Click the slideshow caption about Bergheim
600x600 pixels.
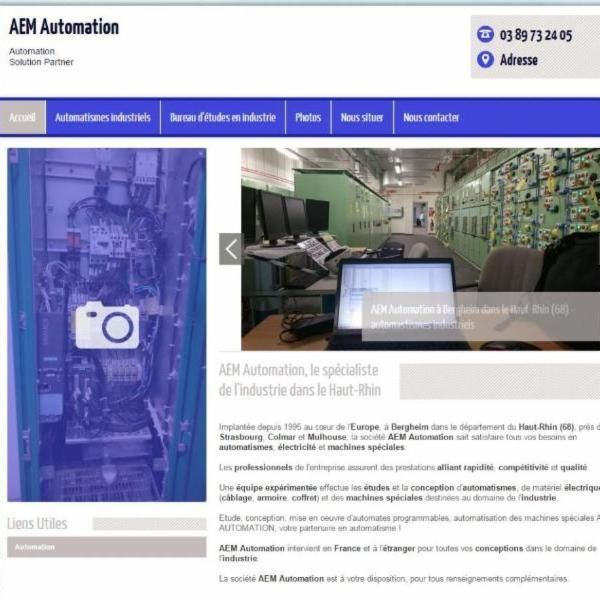tap(481, 317)
